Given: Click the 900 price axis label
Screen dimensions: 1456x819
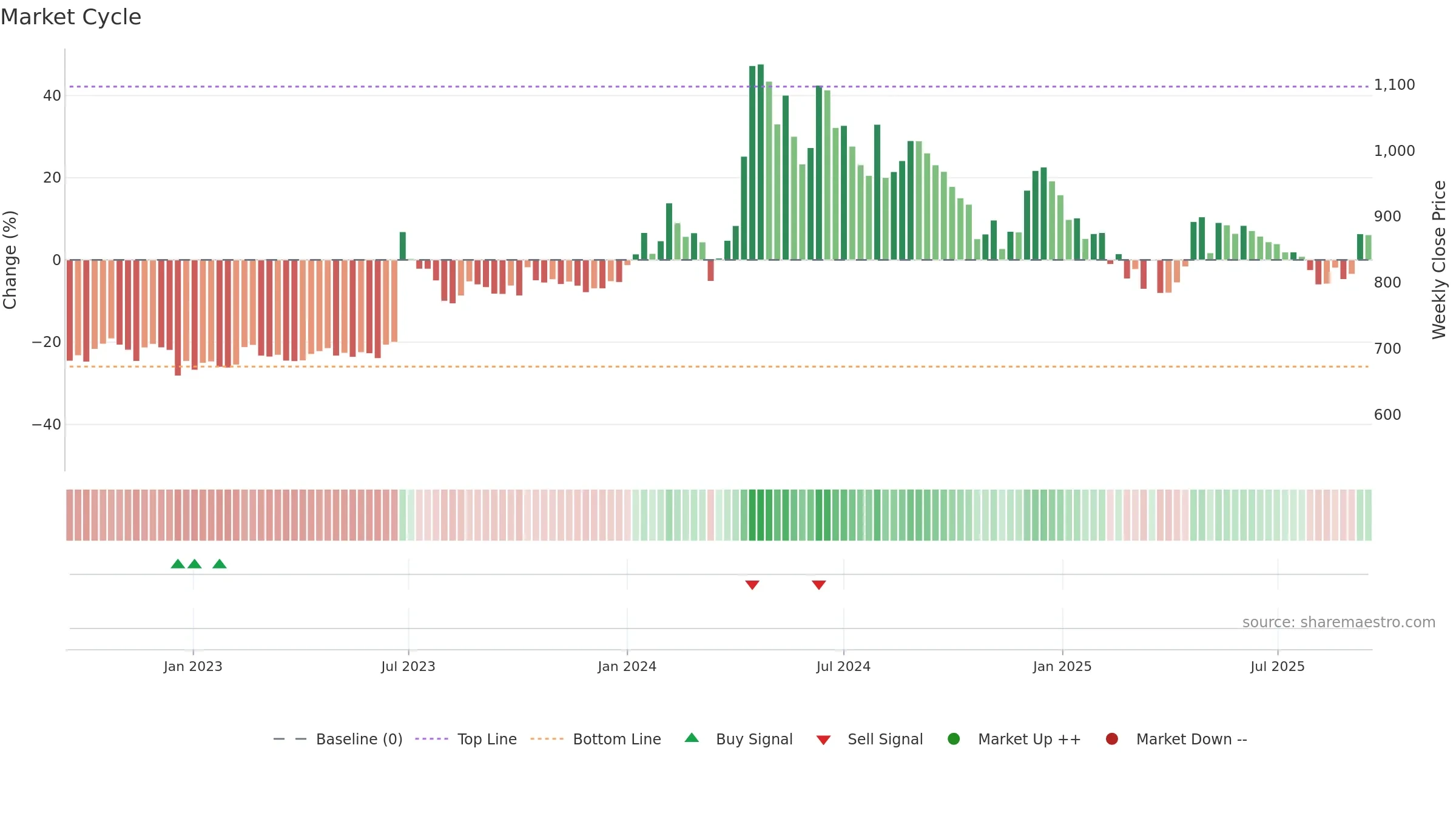Looking at the screenshot, I should (x=1387, y=217).
